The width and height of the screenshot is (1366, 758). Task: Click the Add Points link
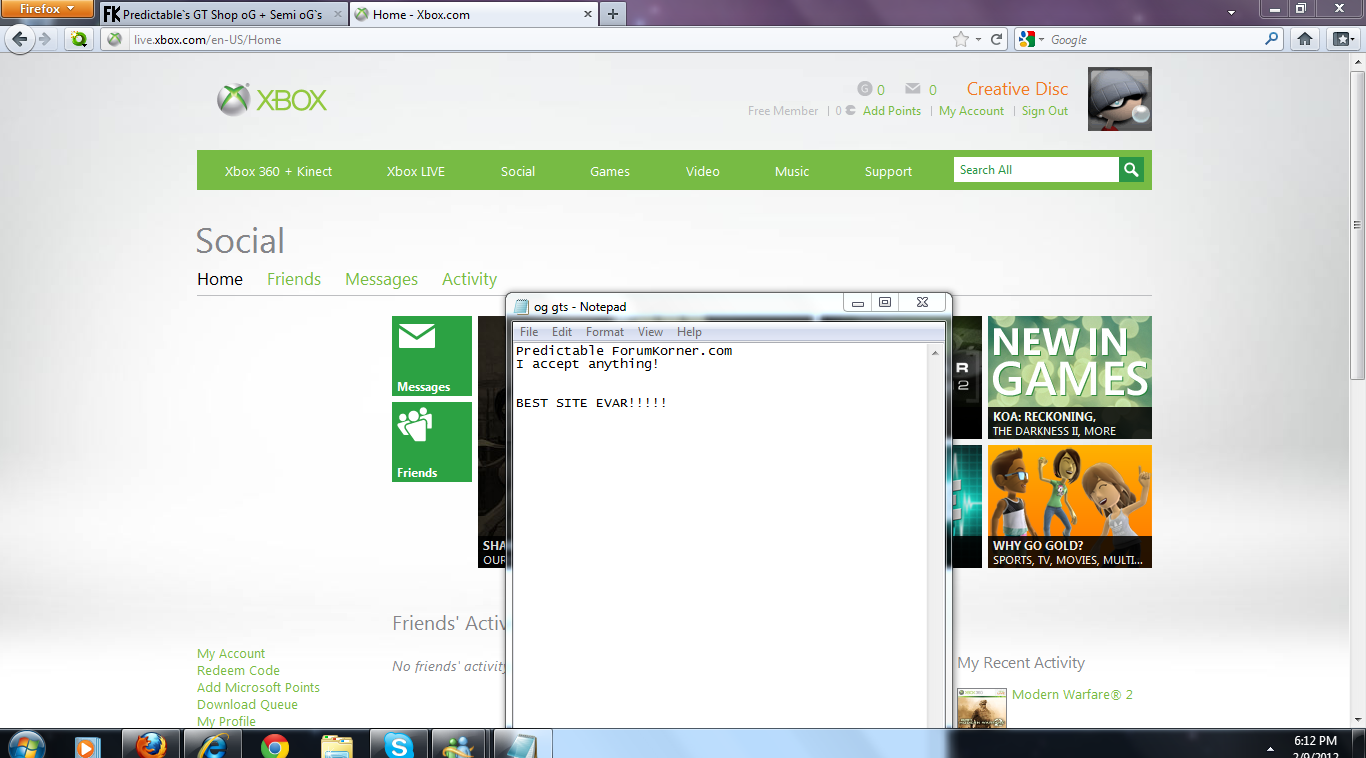point(892,111)
